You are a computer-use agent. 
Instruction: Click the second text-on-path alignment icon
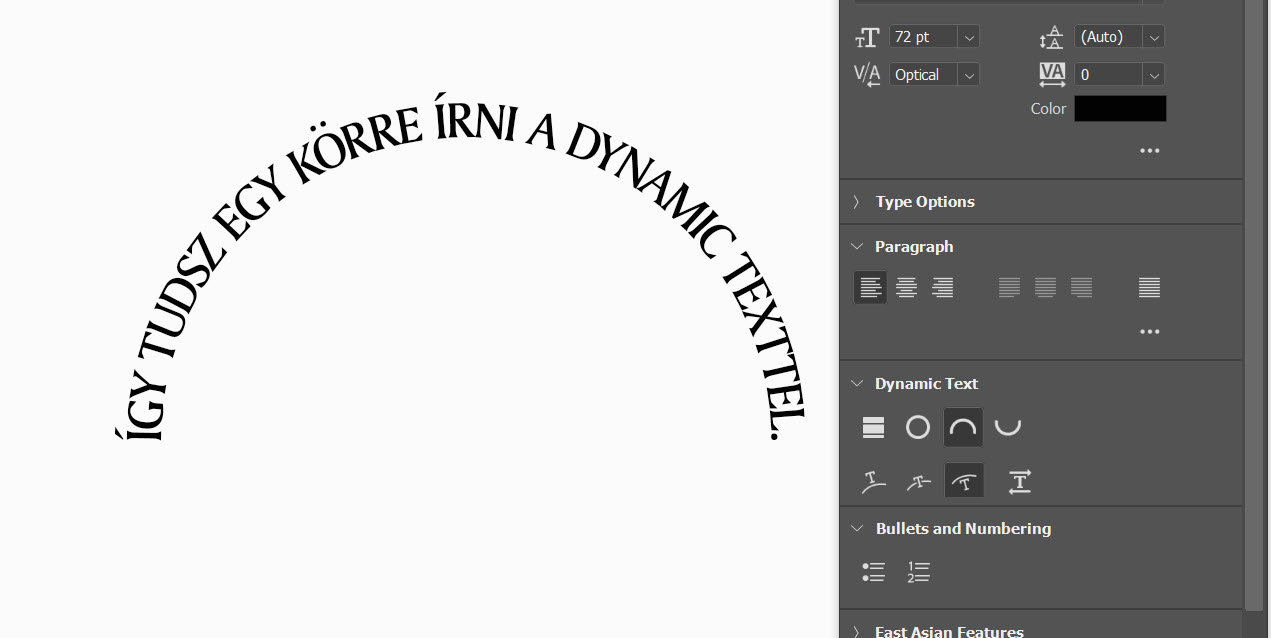click(x=918, y=482)
